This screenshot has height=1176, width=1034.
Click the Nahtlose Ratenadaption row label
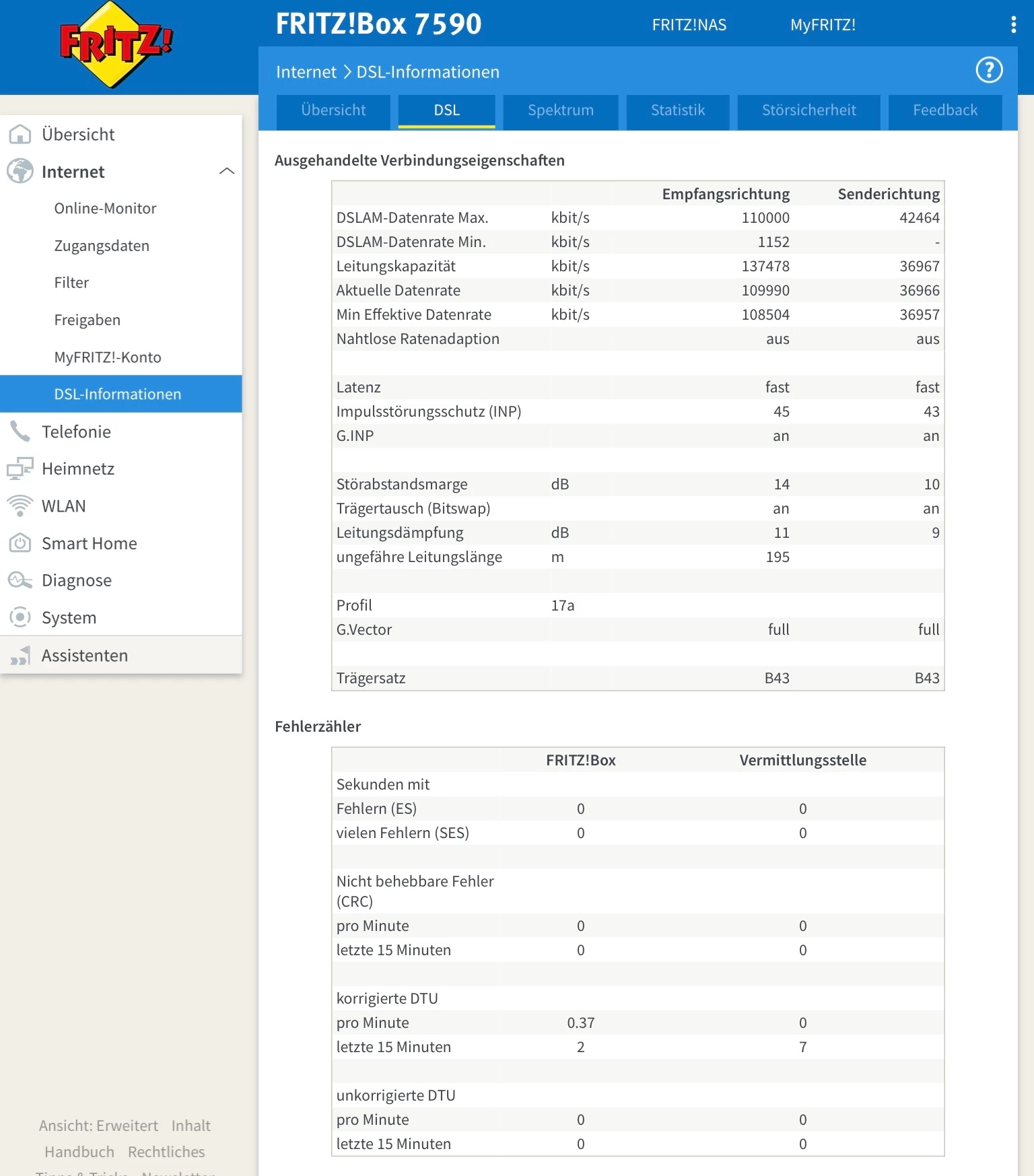418,339
